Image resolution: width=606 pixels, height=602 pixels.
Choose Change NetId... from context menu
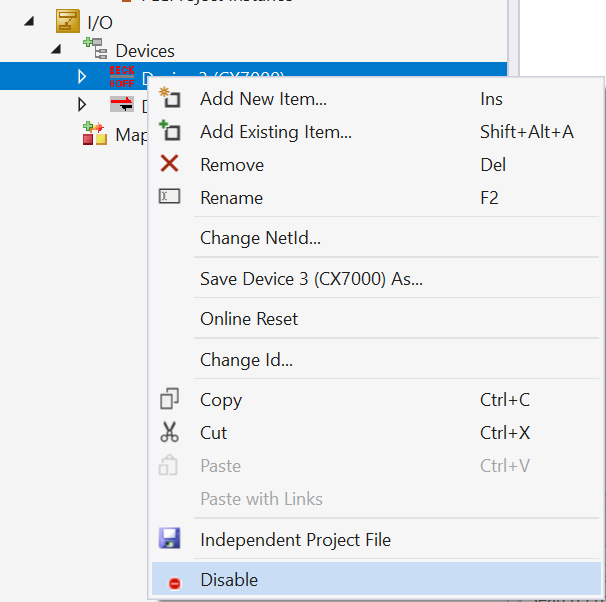click(x=260, y=238)
